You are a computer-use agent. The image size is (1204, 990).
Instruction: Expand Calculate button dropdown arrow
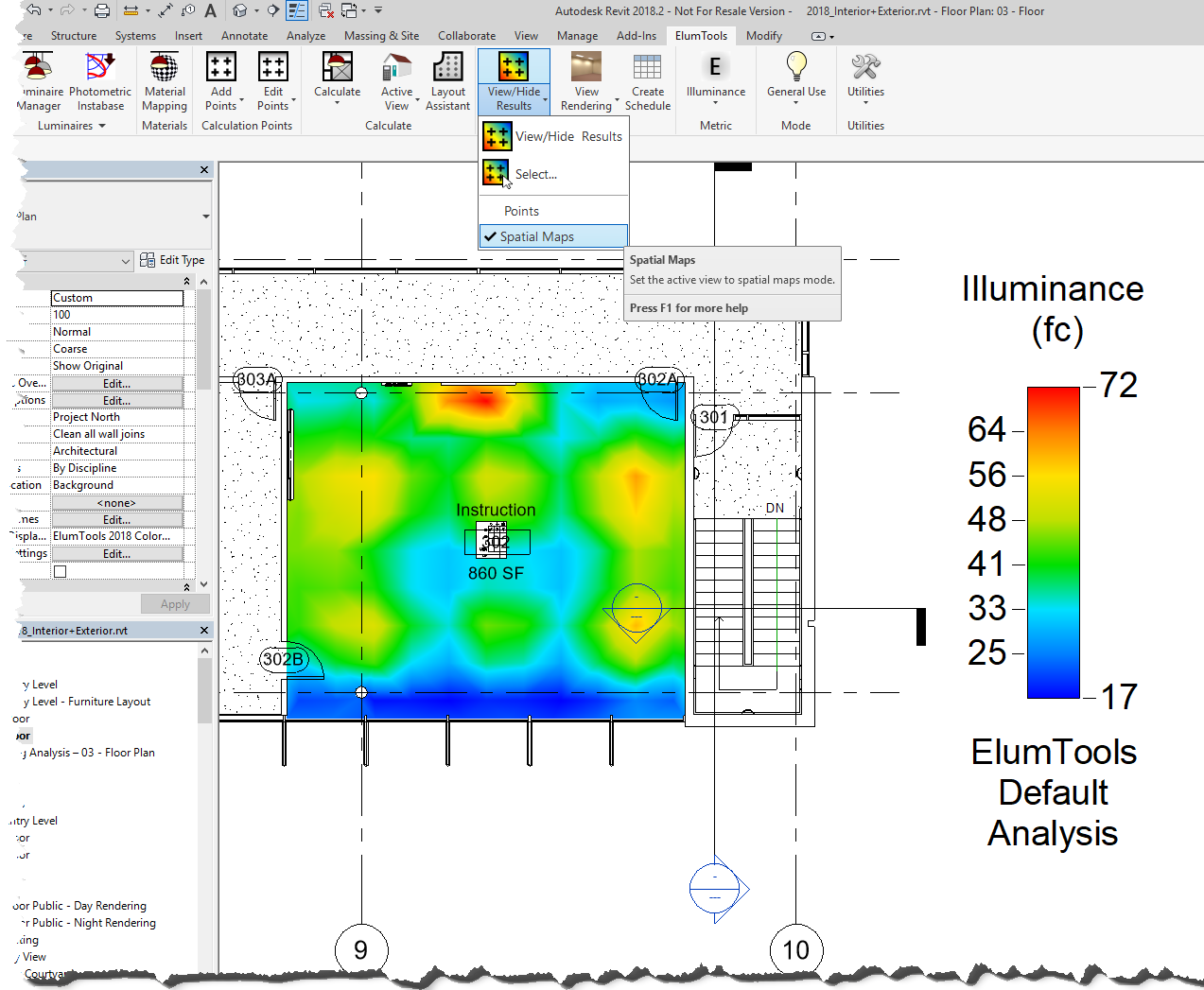point(338,102)
